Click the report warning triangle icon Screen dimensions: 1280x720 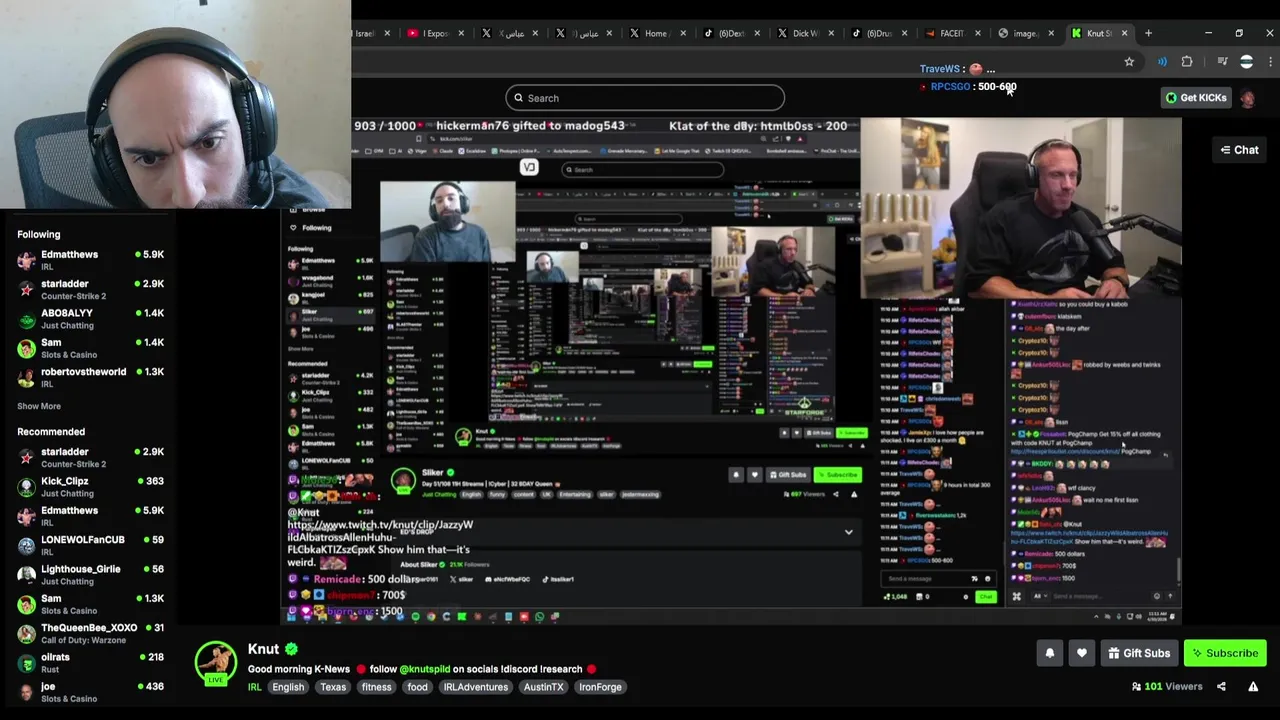1253,686
